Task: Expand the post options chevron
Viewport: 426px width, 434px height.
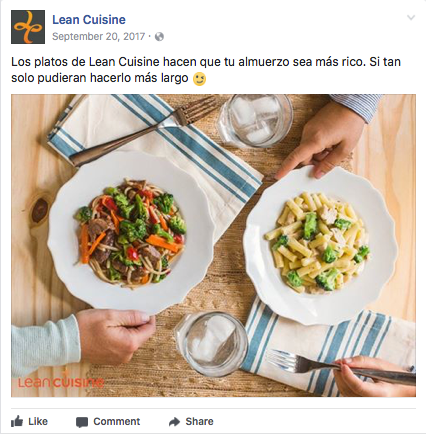Action: point(411,17)
